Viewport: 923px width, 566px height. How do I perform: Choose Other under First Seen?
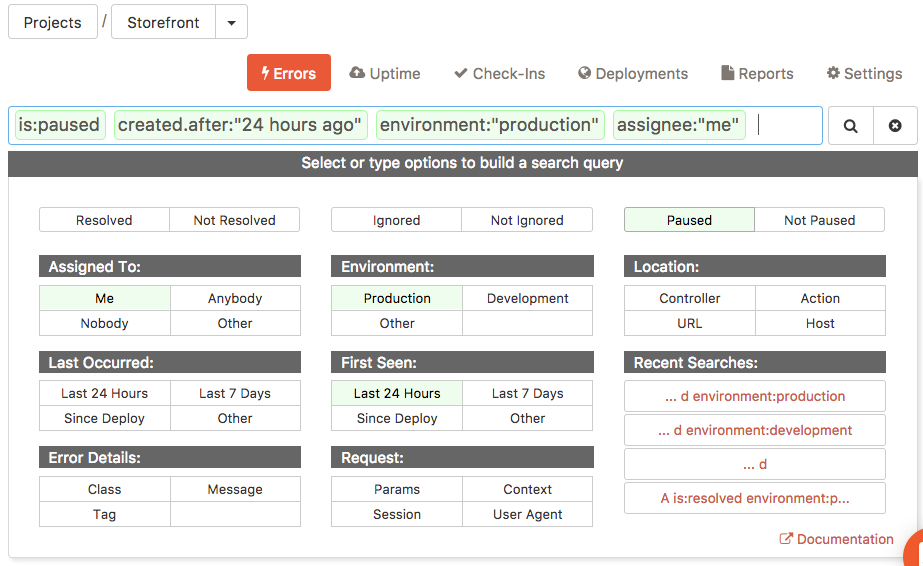click(527, 418)
